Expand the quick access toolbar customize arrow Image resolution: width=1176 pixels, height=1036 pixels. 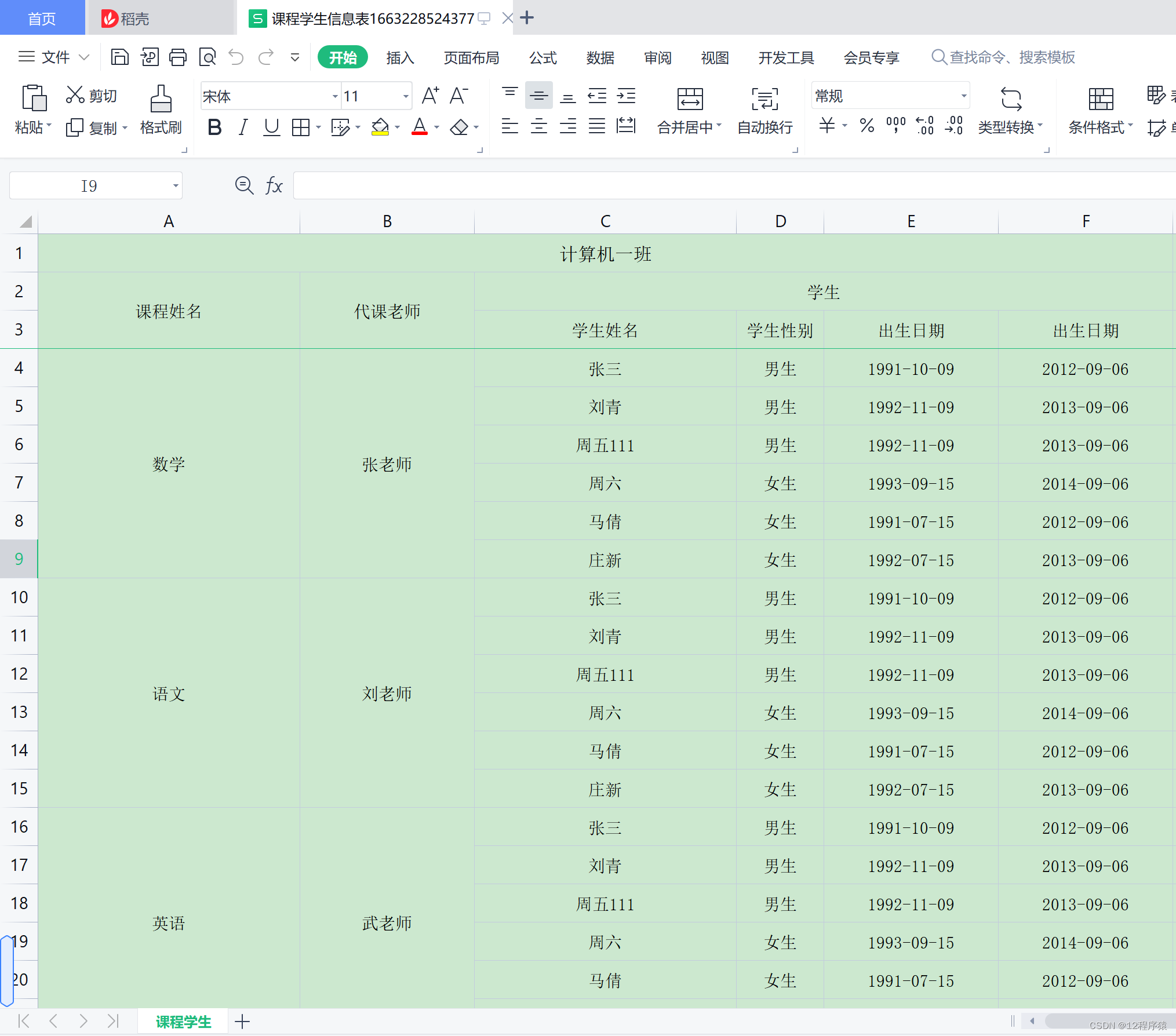click(x=295, y=57)
